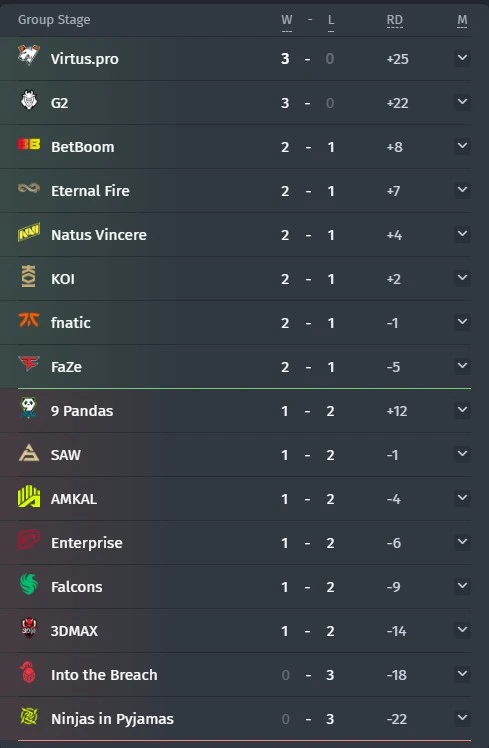Click the G2 samurai logo
Viewport: 489px width, 748px height.
(x=29, y=100)
